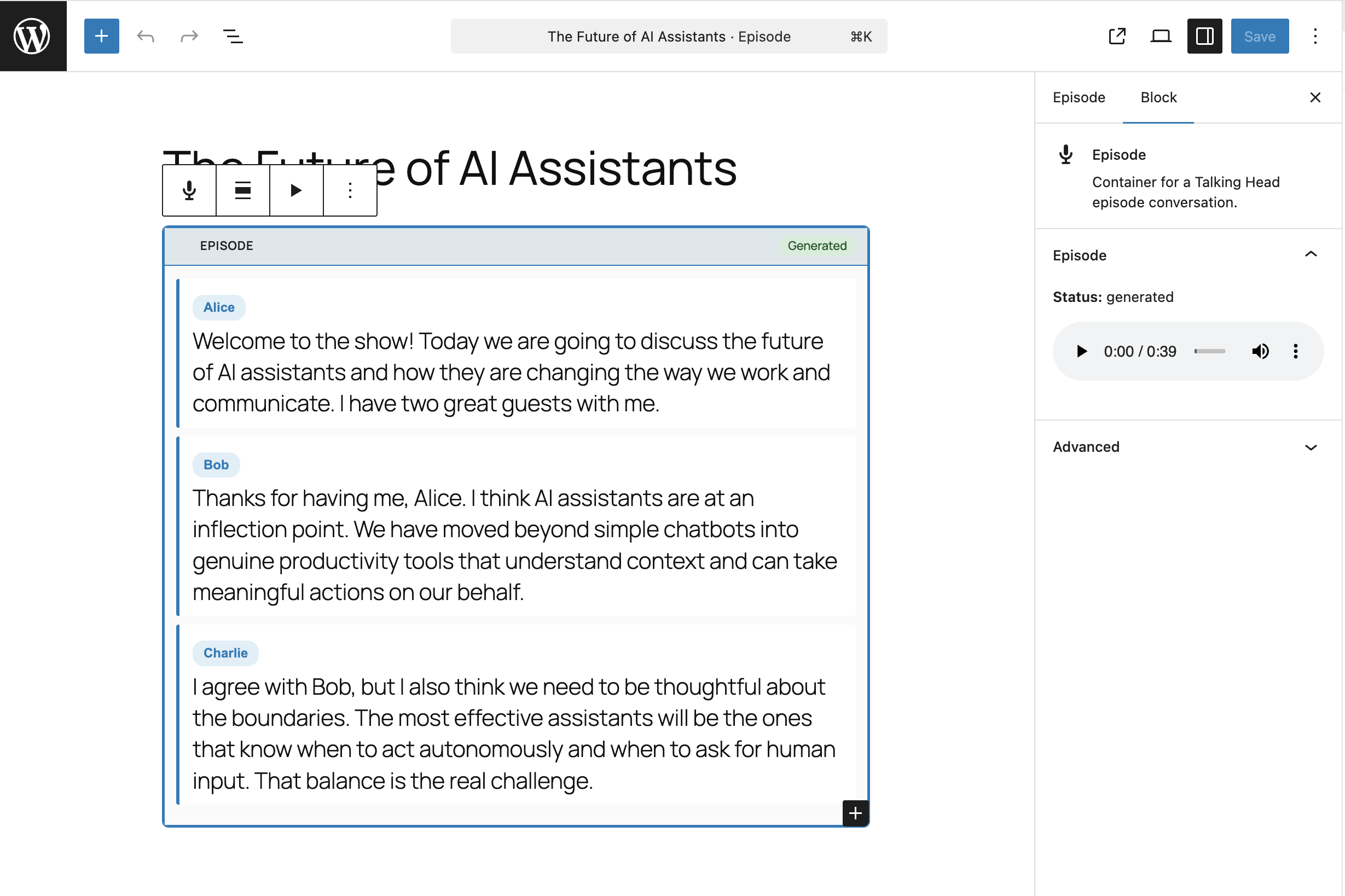Open the block inserter plus button
1345x896 pixels.
click(101, 36)
